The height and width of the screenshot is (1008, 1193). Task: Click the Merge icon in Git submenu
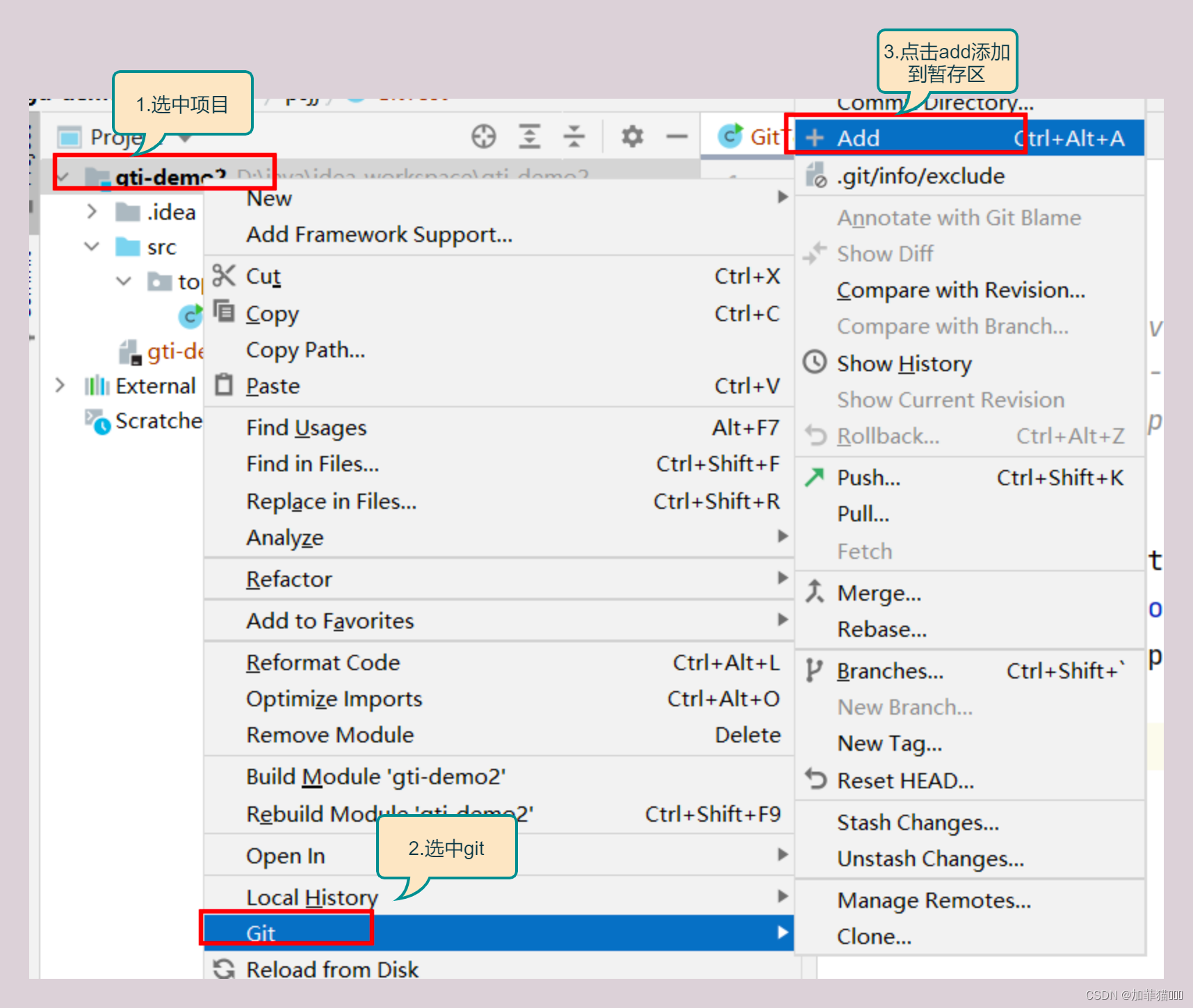815,592
